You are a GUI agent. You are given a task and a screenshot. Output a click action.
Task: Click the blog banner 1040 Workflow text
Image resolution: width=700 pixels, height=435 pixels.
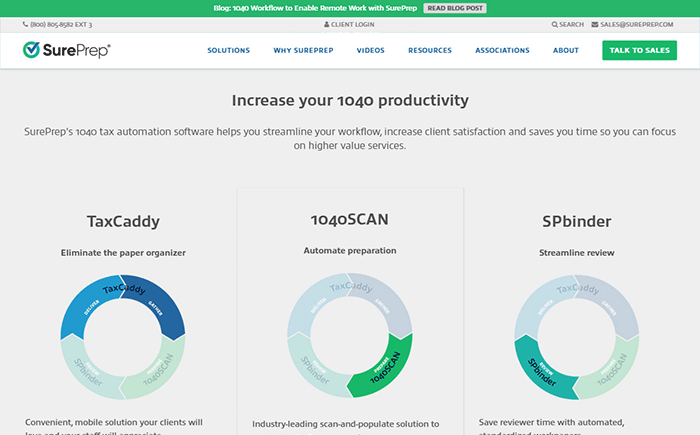coord(315,8)
